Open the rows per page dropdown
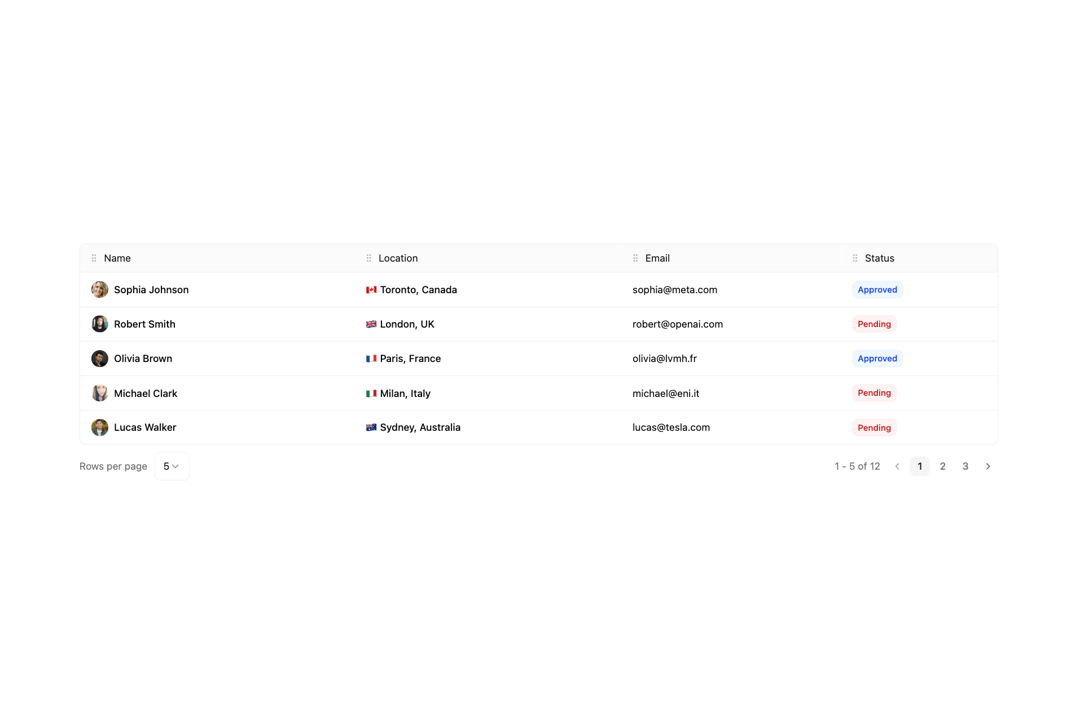The height and width of the screenshot is (724, 1080). pos(172,466)
